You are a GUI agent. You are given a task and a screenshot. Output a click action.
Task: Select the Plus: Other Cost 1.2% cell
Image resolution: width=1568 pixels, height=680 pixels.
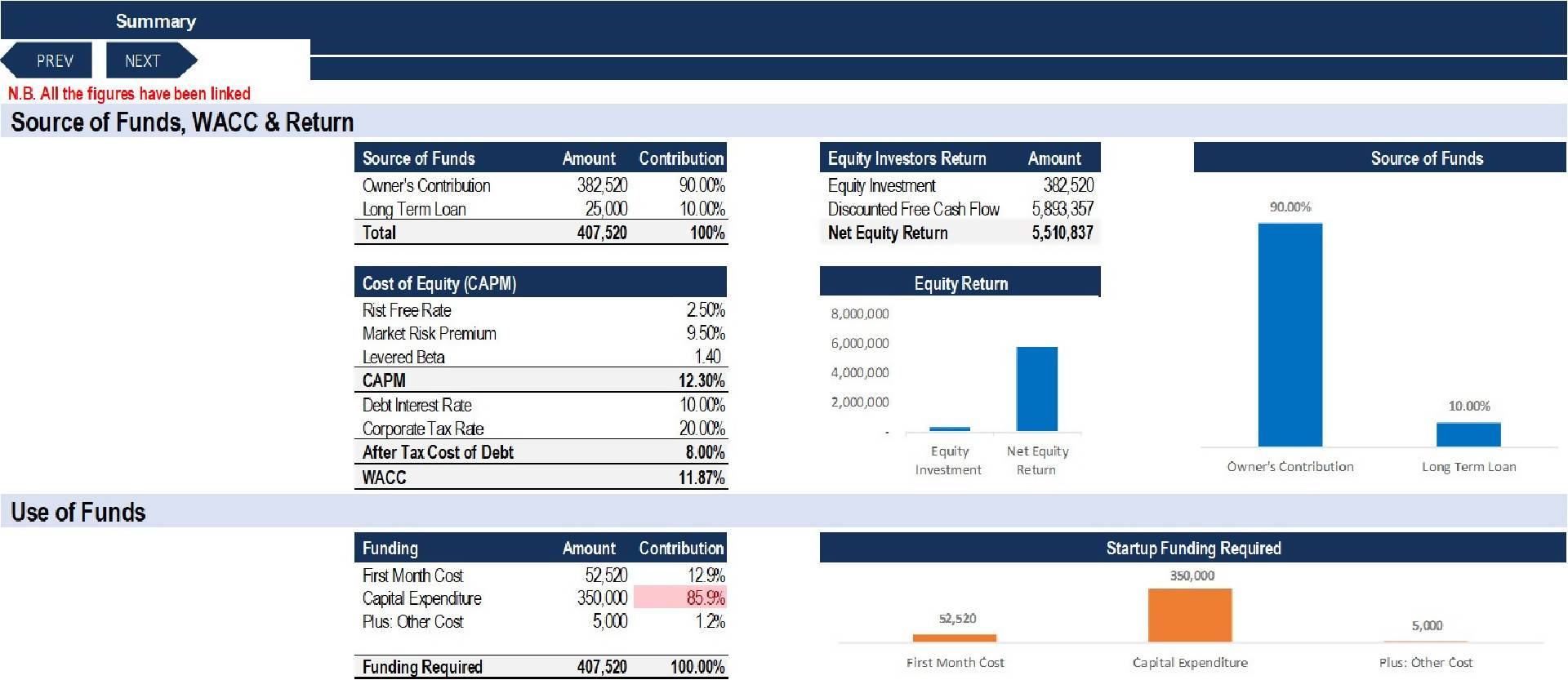click(710, 621)
